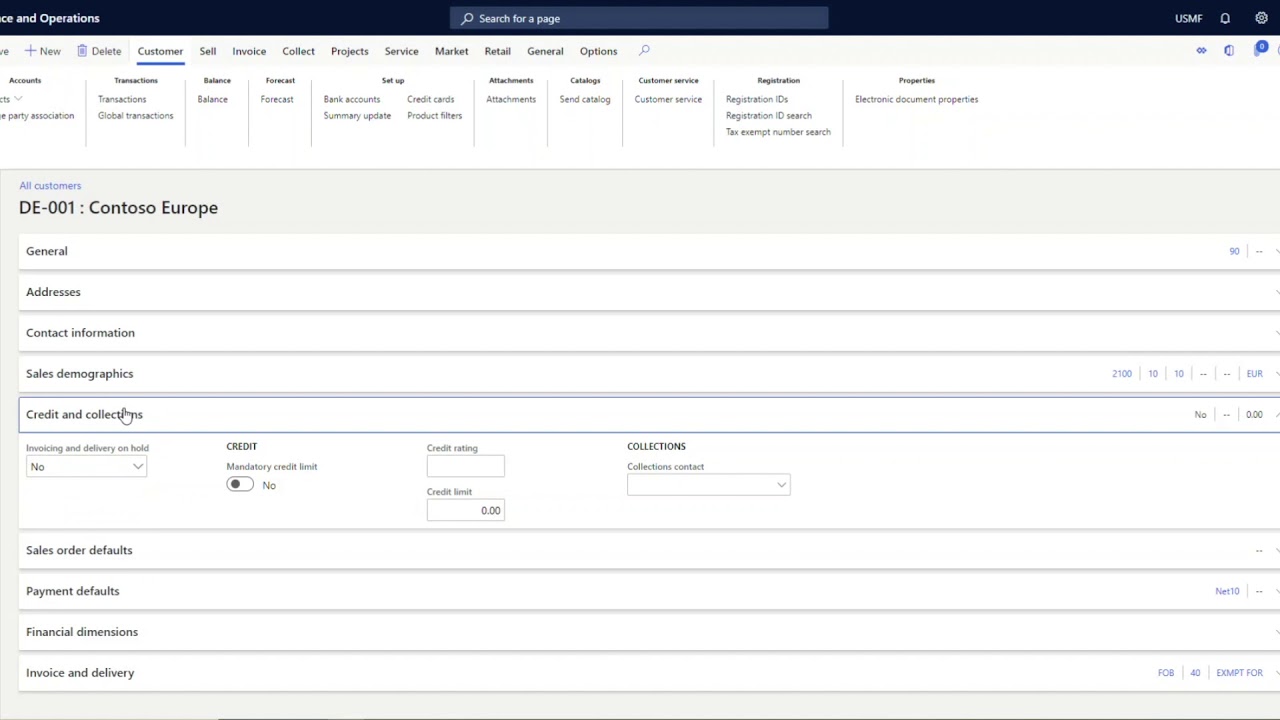Open Registration IDs
Image resolution: width=1280 pixels, height=720 pixels.
[757, 99]
